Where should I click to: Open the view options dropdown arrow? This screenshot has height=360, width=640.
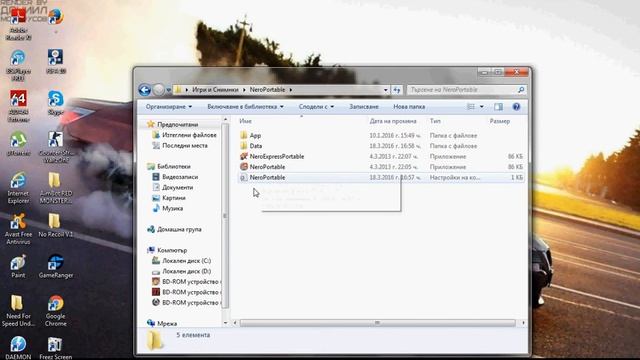click(482, 107)
